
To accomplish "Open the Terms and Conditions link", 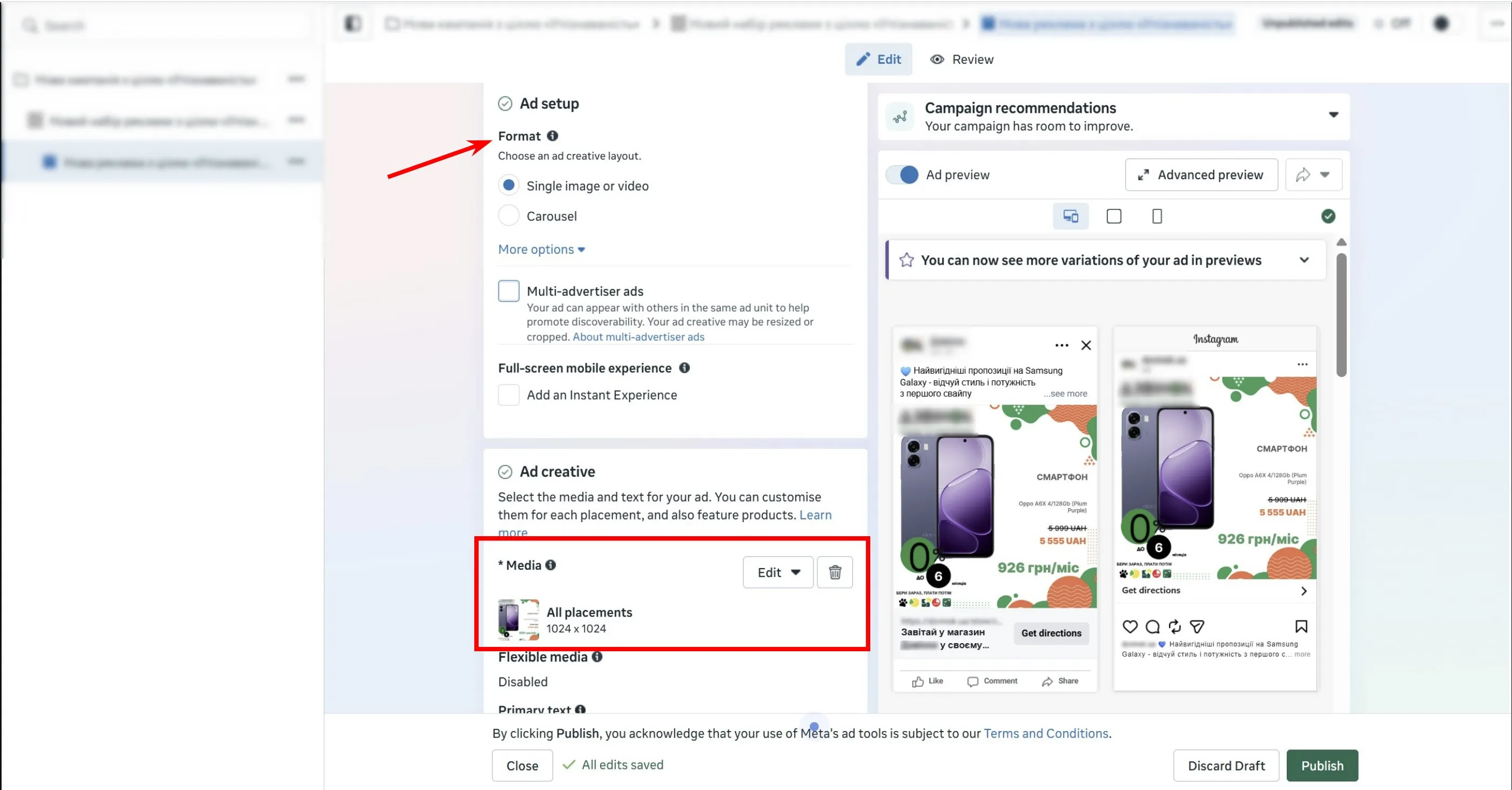I will tap(1046, 733).
